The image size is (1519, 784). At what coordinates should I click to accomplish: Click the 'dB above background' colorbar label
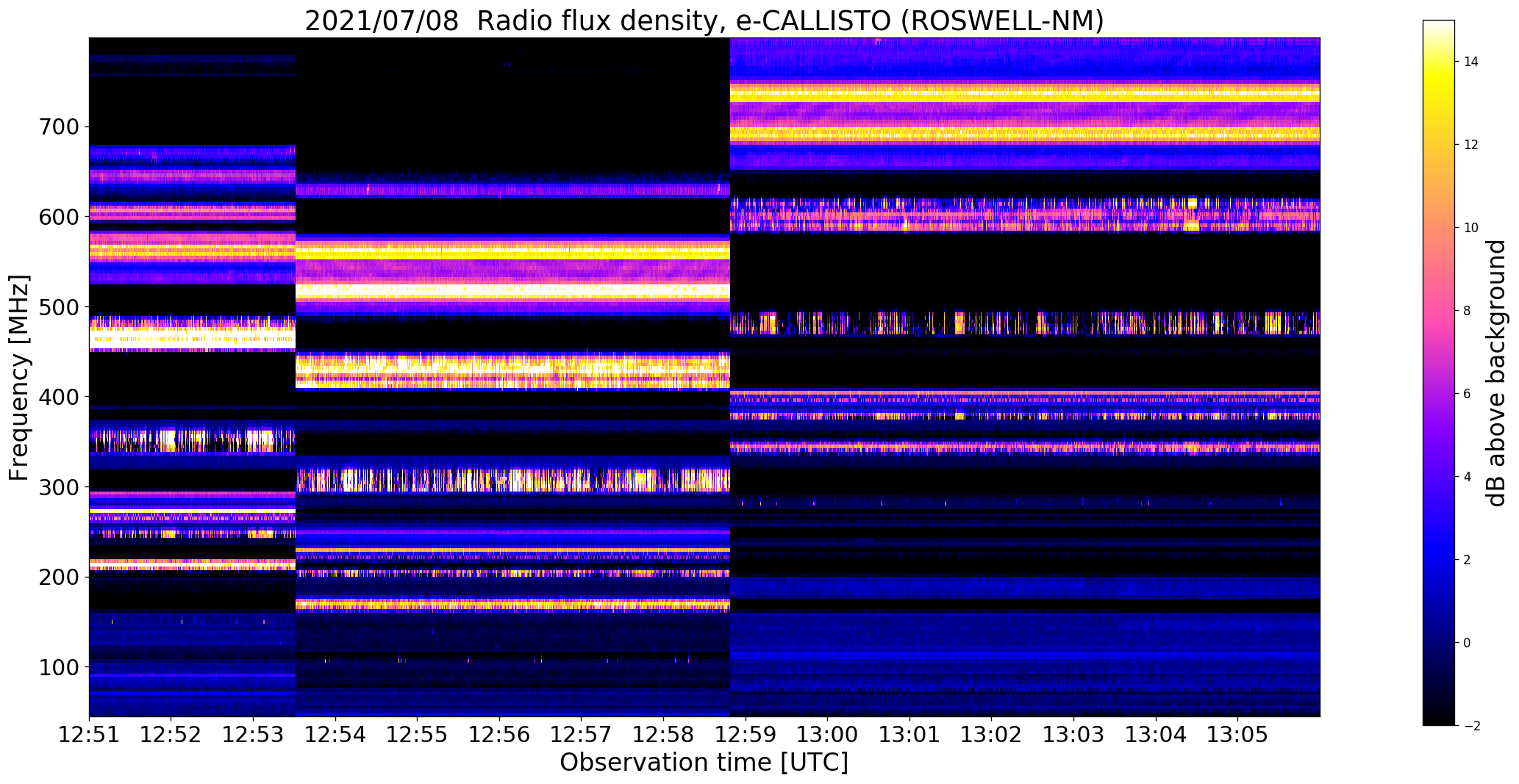pos(1496,373)
